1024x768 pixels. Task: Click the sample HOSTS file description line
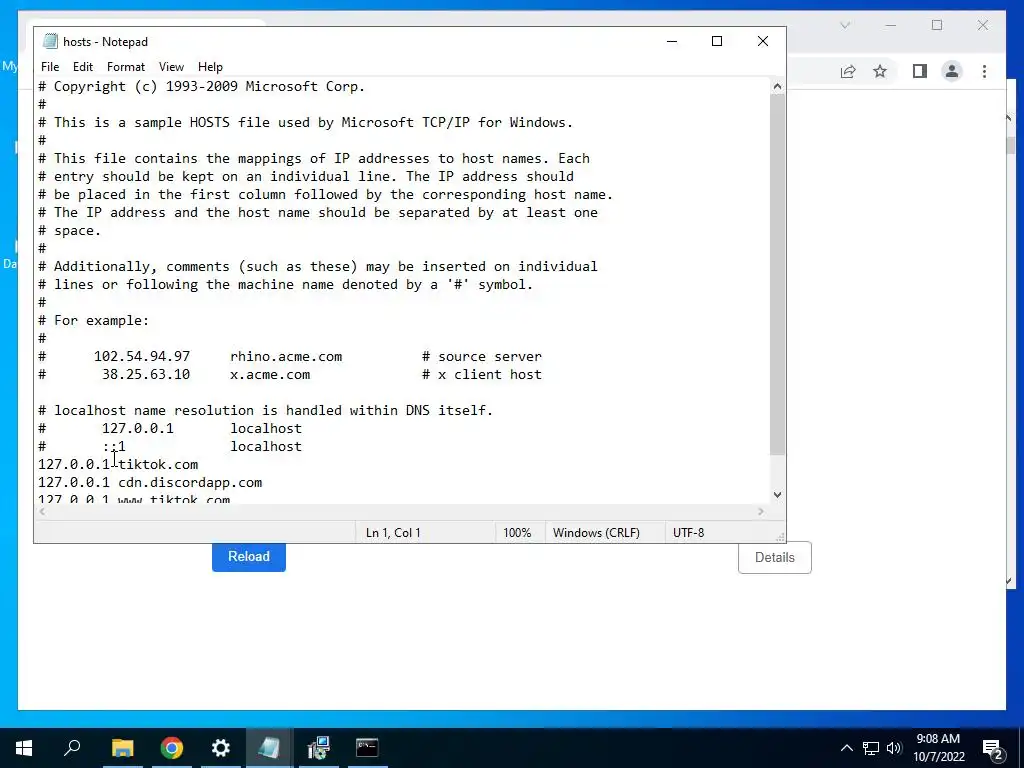pos(305,123)
